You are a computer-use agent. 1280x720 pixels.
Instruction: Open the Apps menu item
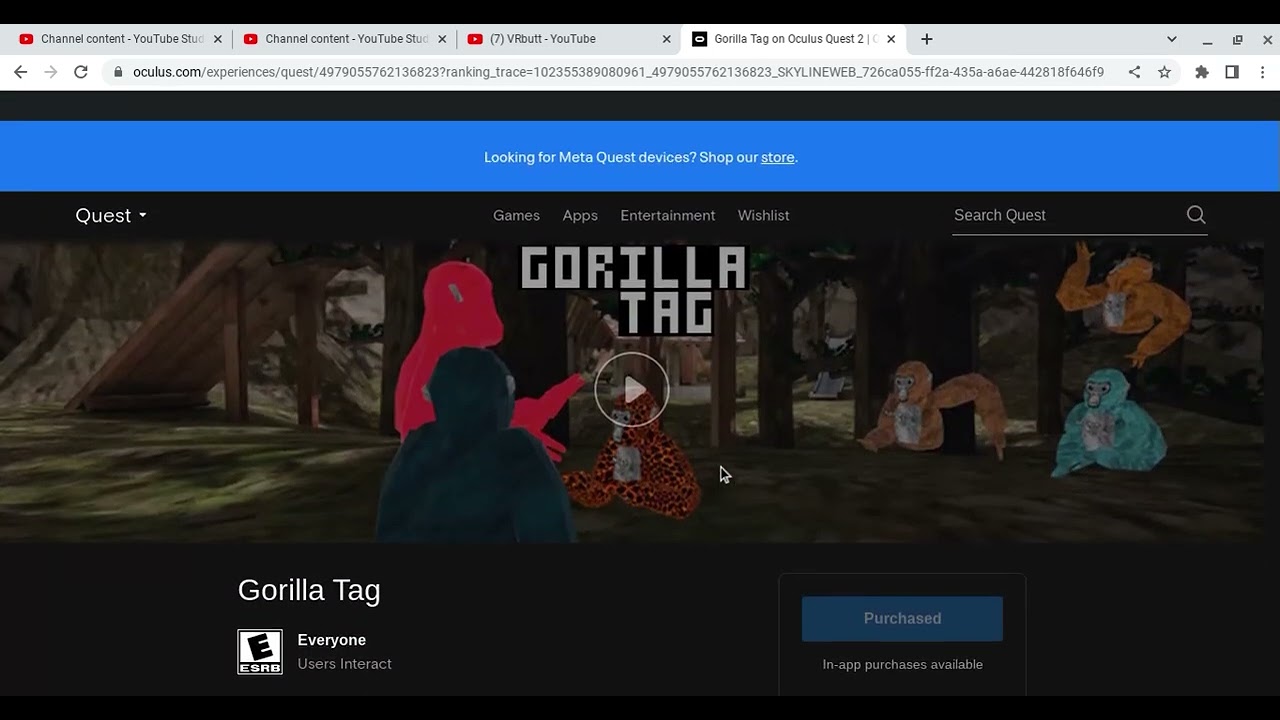pos(580,215)
